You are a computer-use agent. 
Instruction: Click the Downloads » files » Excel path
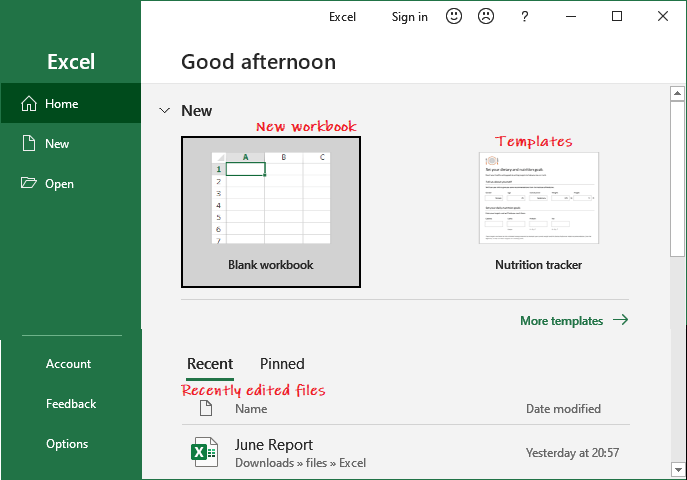coord(301,463)
